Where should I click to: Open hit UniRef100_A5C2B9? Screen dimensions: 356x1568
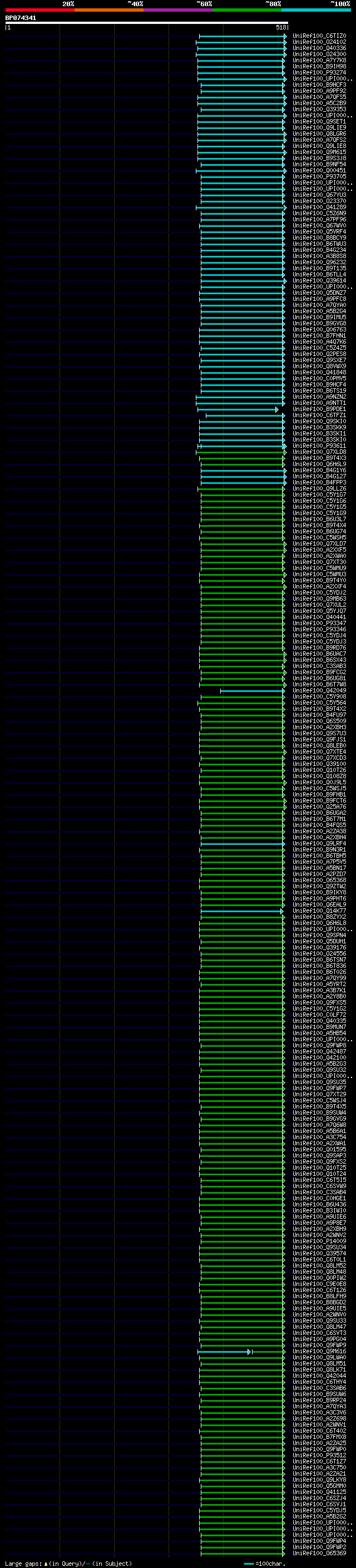click(x=319, y=103)
